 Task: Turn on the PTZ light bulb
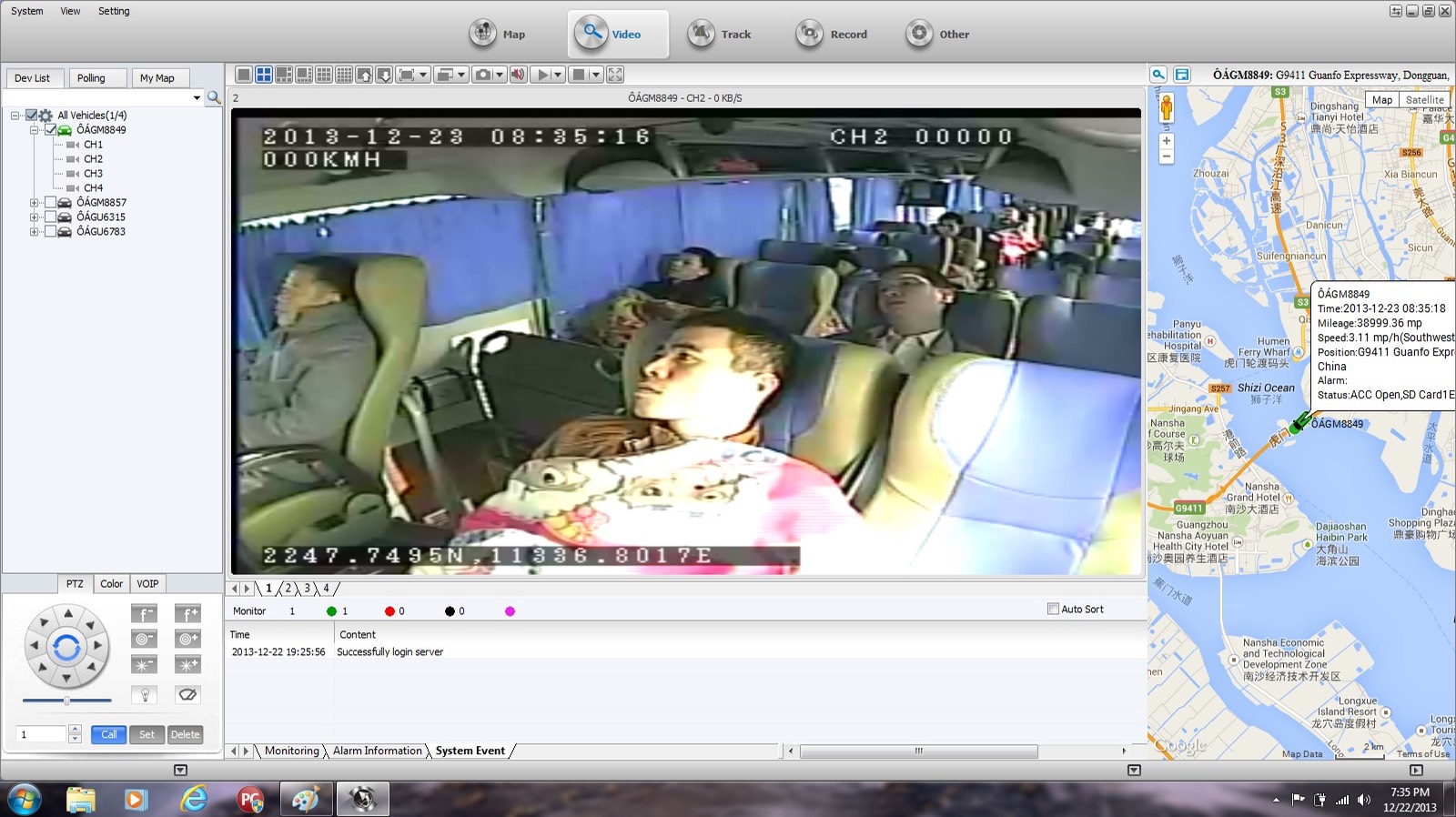144,695
